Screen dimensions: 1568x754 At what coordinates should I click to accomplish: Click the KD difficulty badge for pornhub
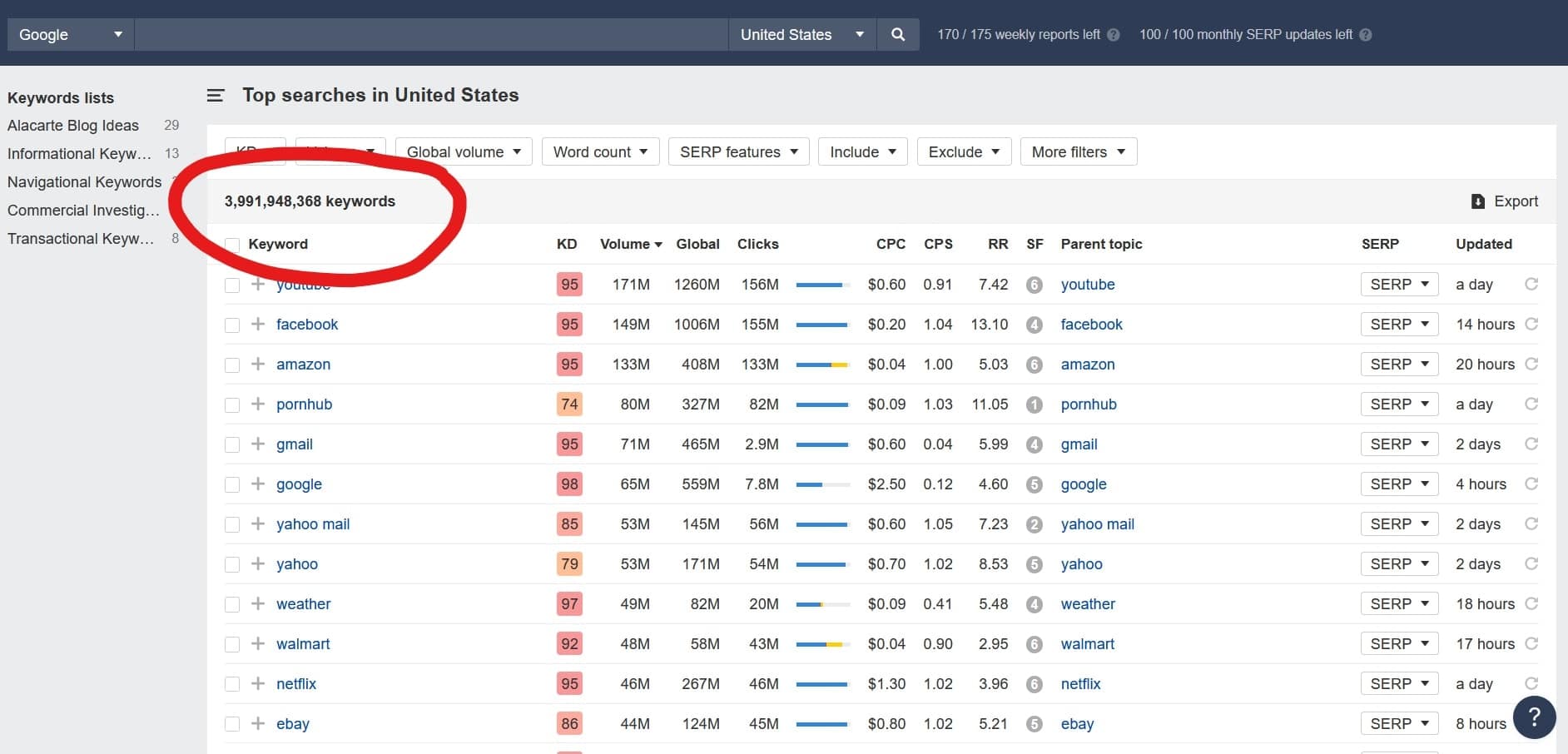pos(569,404)
